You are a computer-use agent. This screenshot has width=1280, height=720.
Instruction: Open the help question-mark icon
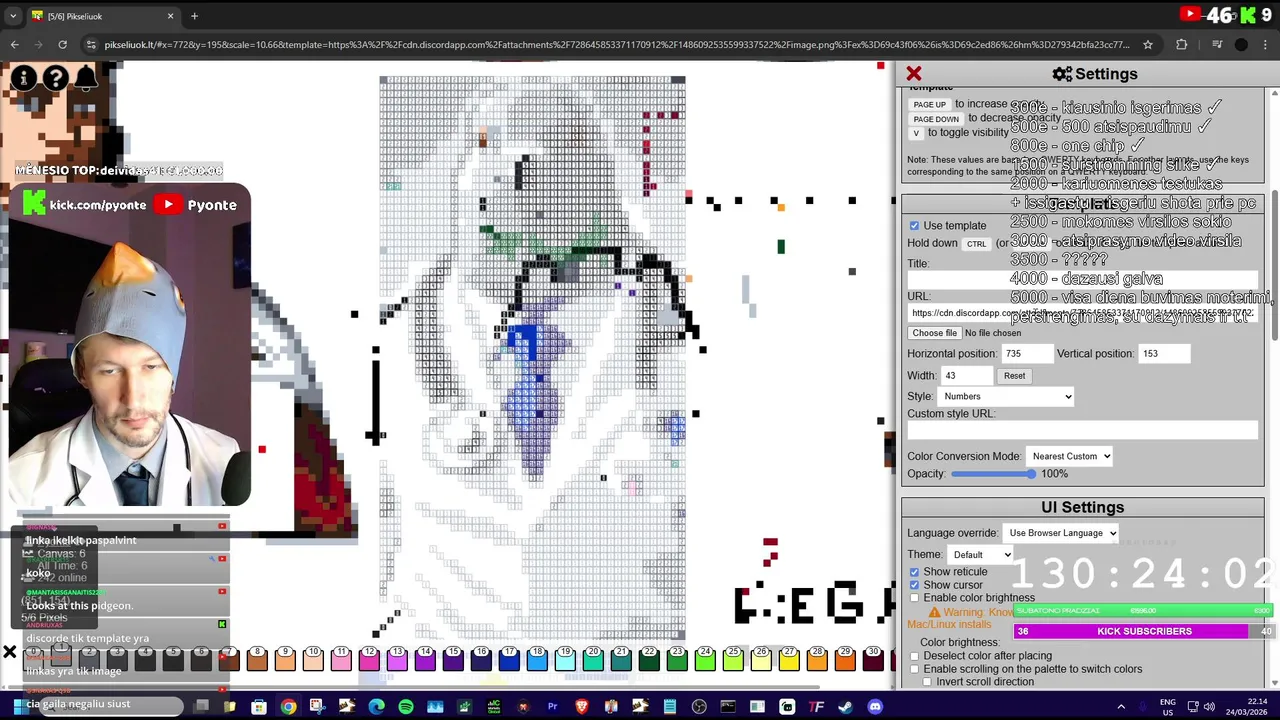[56, 78]
